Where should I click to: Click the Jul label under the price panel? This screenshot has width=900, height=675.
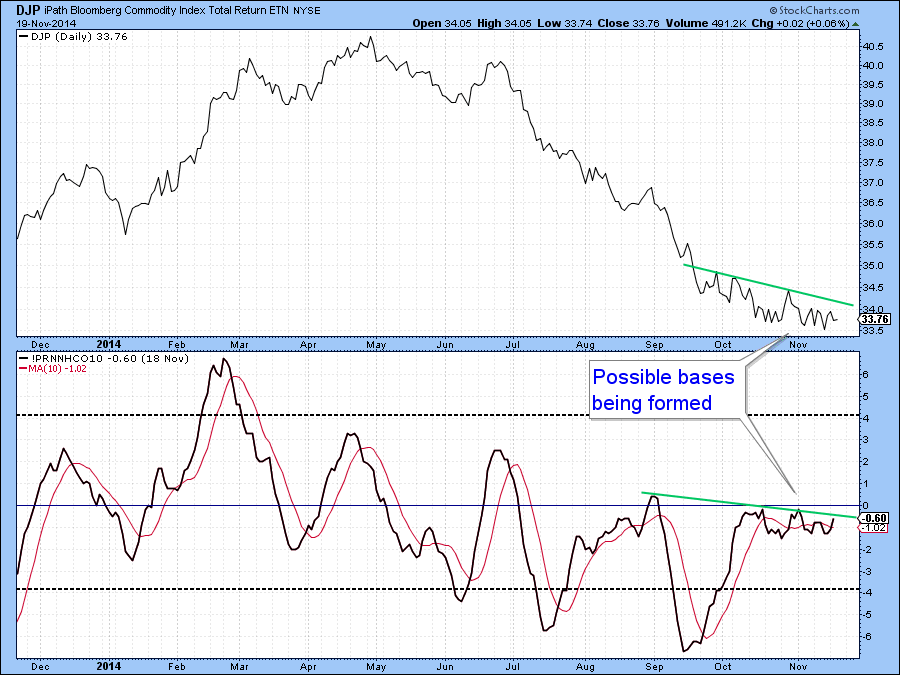point(513,345)
